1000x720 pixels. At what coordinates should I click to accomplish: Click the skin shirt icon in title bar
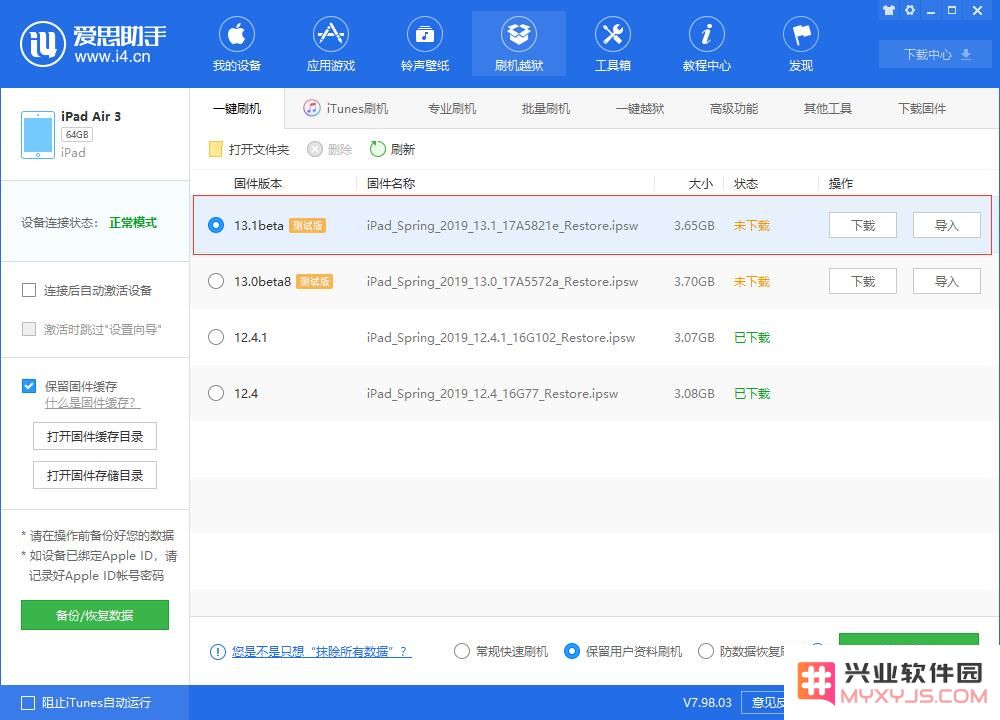(889, 10)
